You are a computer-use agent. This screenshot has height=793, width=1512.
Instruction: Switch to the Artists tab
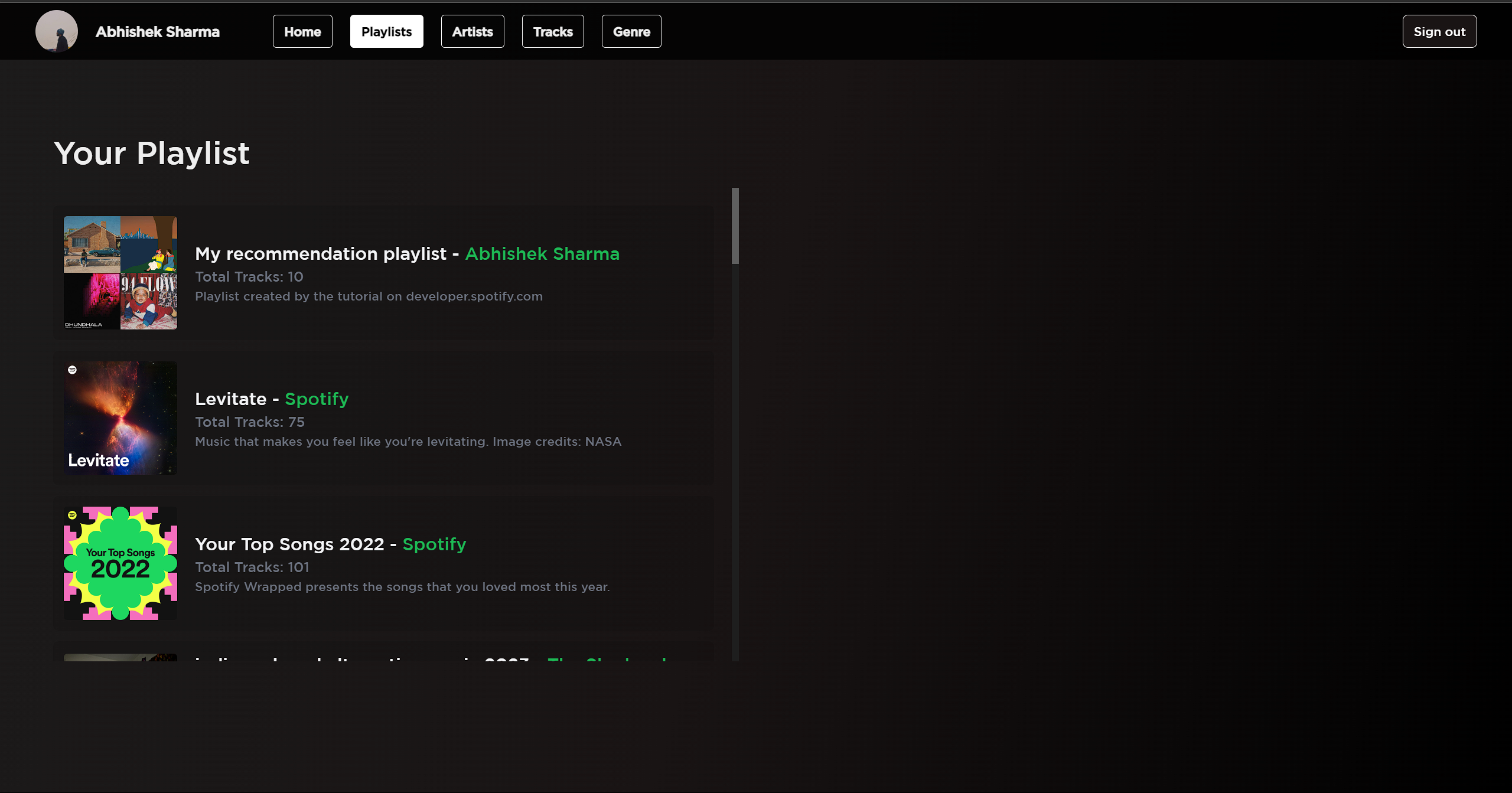(x=472, y=31)
